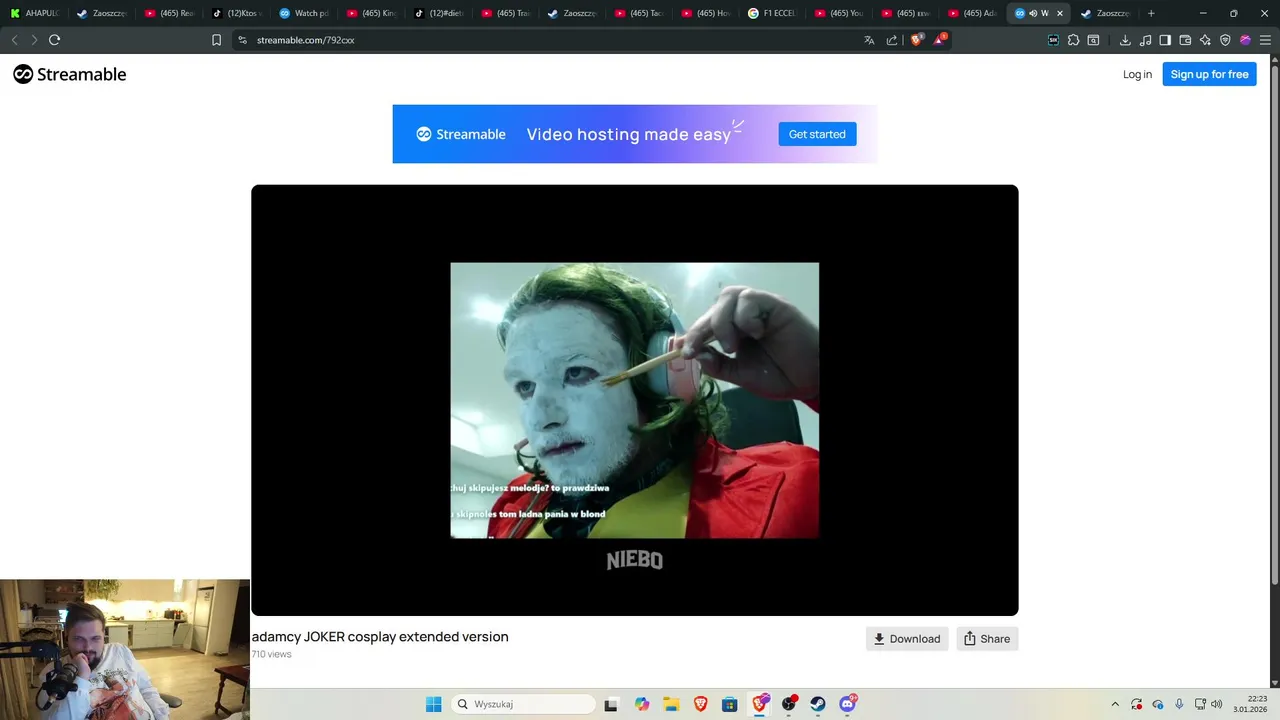Bookmark this page using the bookmark icon
This screenshot has width=1280, height=720.
[x=216, y=40]
